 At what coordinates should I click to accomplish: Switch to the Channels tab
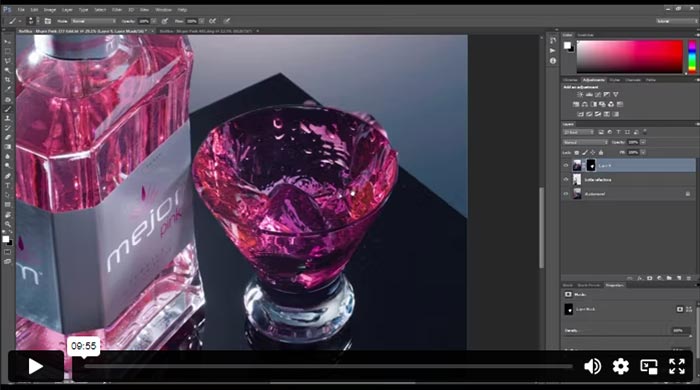[633, 80]
